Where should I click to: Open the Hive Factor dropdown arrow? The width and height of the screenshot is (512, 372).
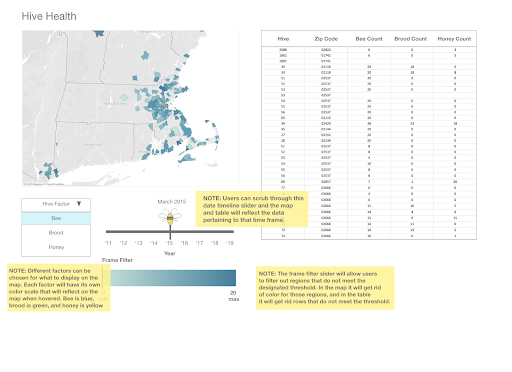pos(79,204)
